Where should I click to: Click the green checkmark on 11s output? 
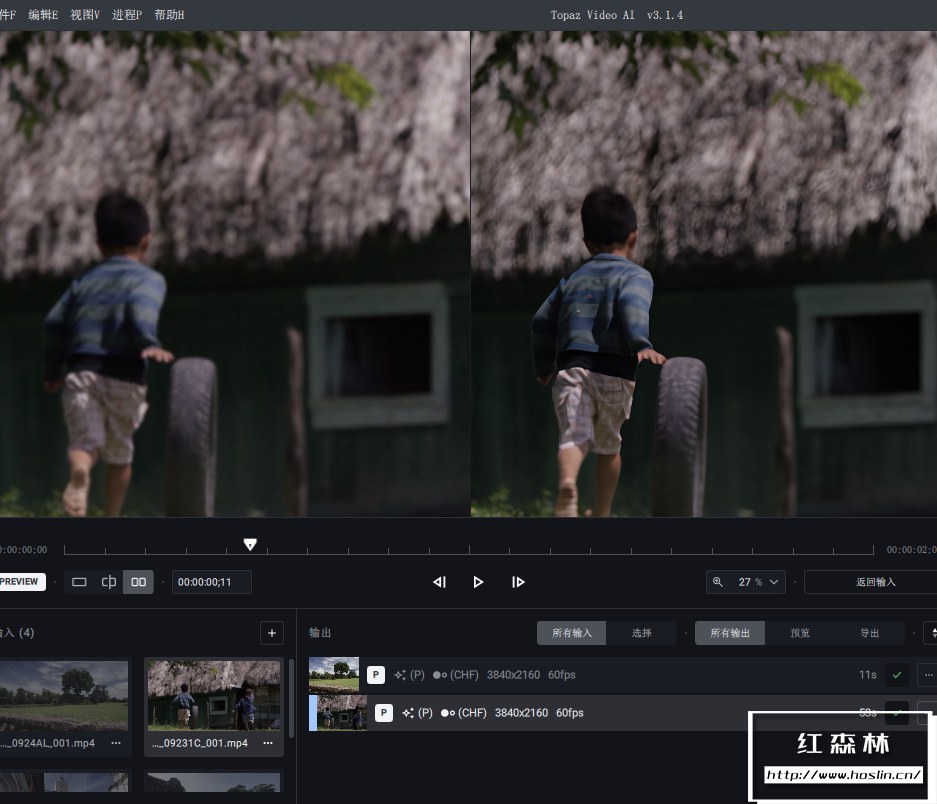(x=897, y=675)
